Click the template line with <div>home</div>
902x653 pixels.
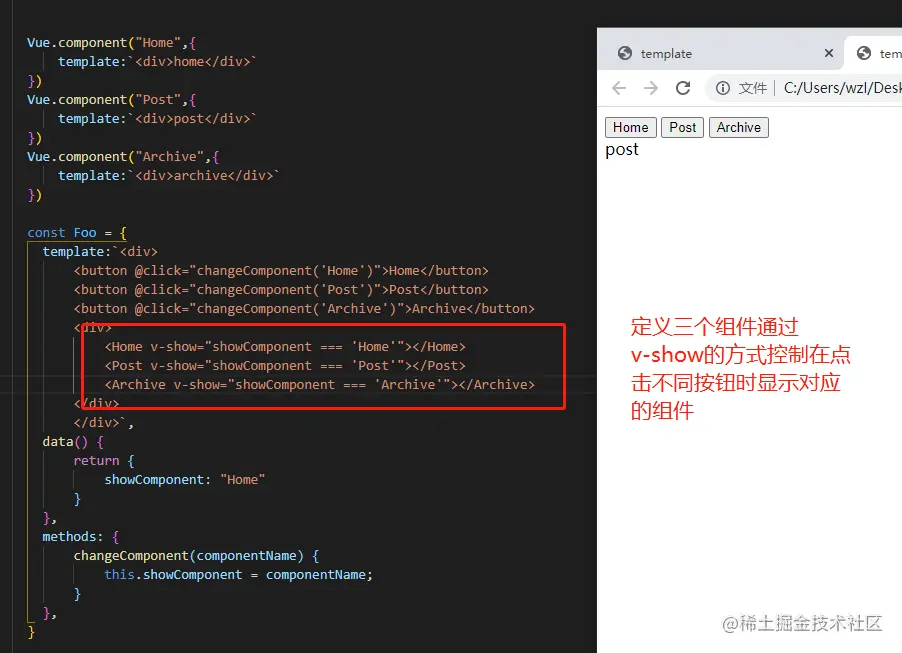(157, 62)
